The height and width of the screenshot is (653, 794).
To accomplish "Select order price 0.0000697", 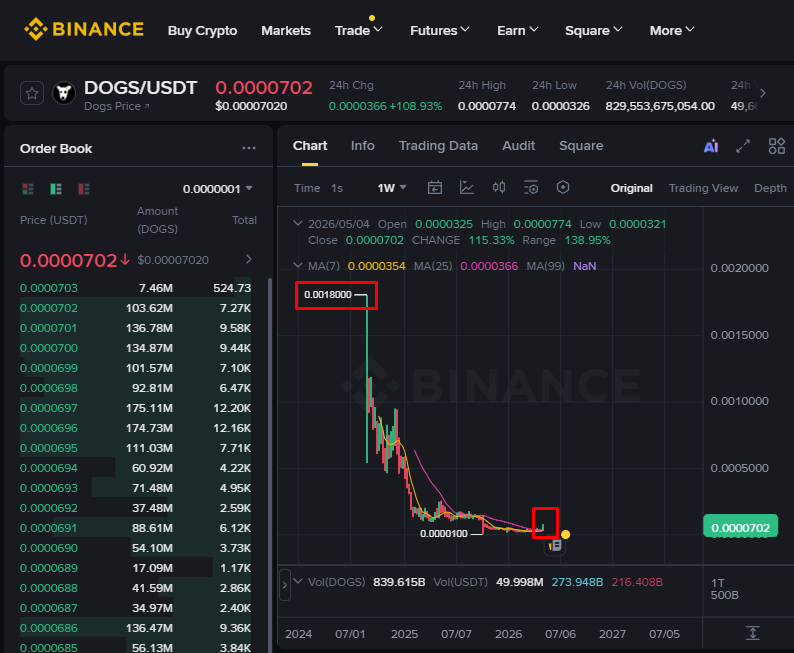I will click(49, 408).
